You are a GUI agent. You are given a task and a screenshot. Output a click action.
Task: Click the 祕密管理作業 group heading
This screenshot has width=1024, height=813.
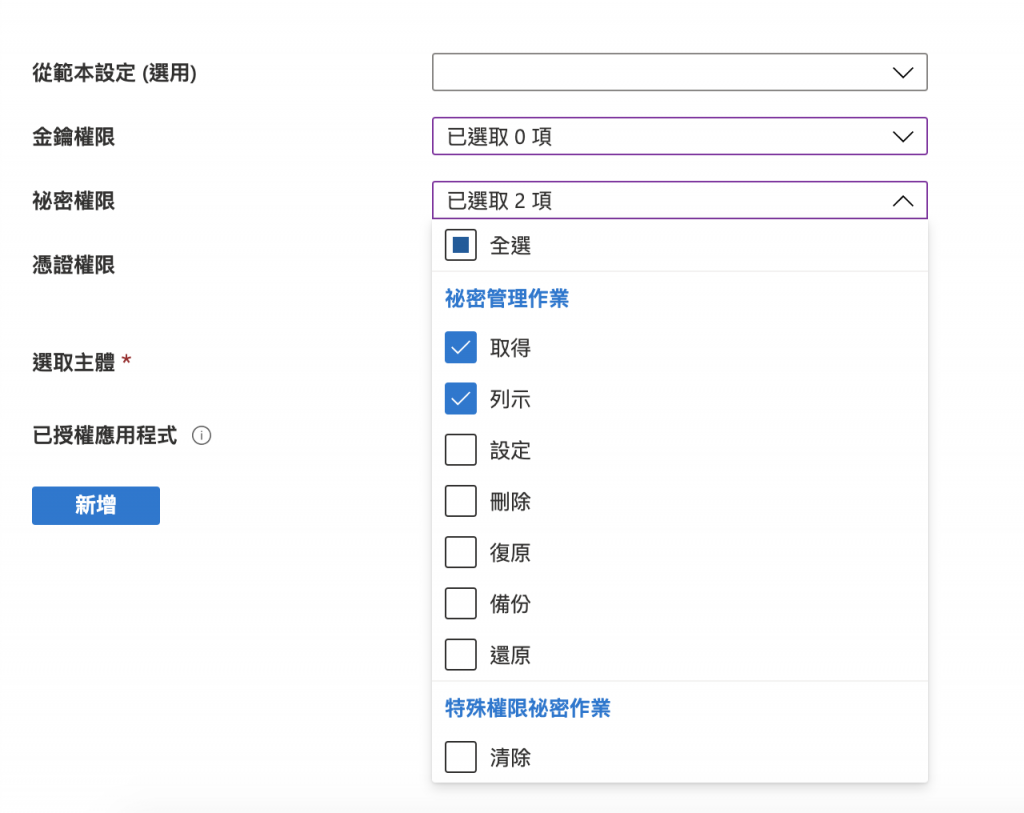pyautogui.click(x=507, y=298)
